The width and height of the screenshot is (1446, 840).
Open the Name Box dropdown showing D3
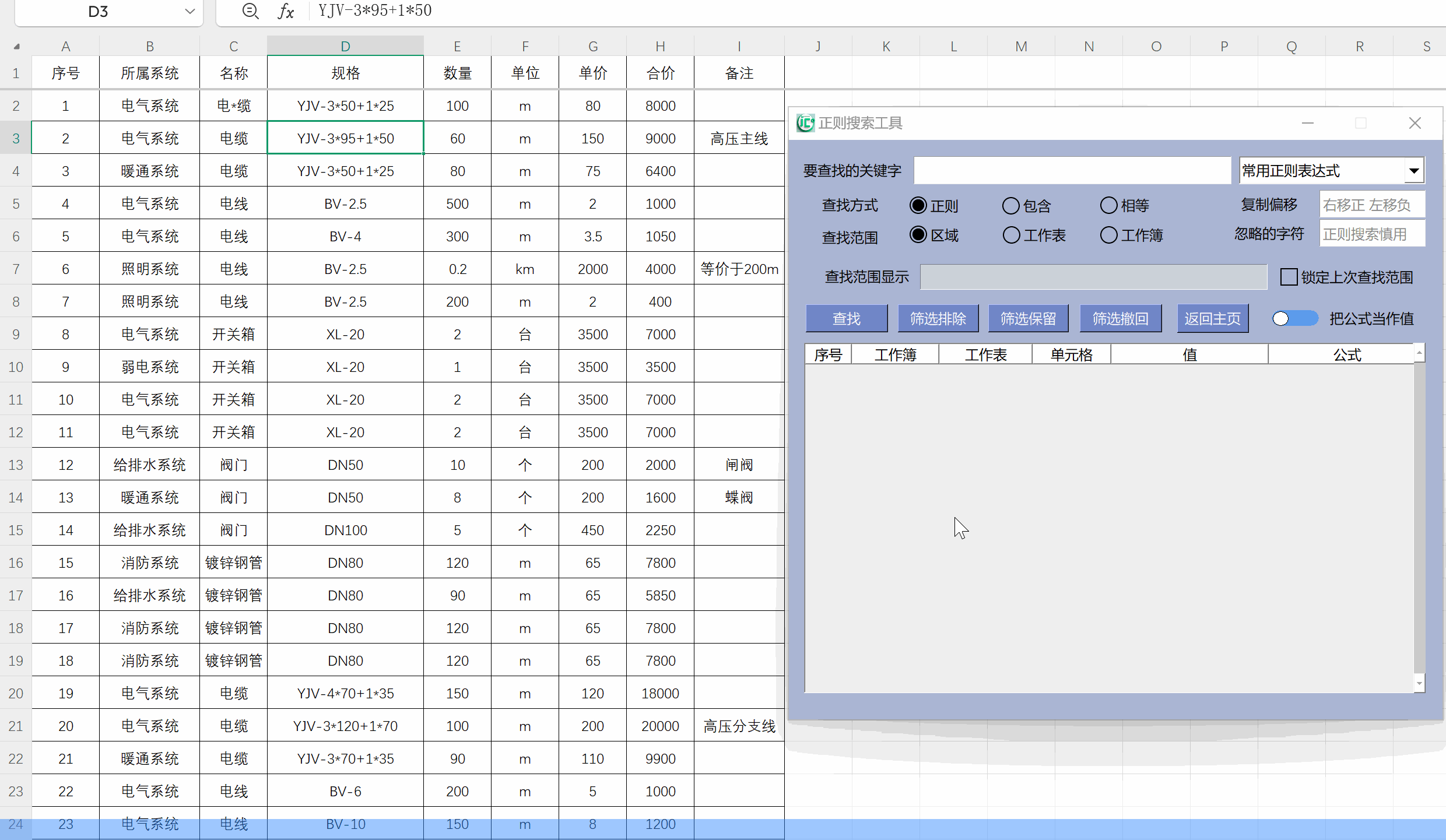189,10
